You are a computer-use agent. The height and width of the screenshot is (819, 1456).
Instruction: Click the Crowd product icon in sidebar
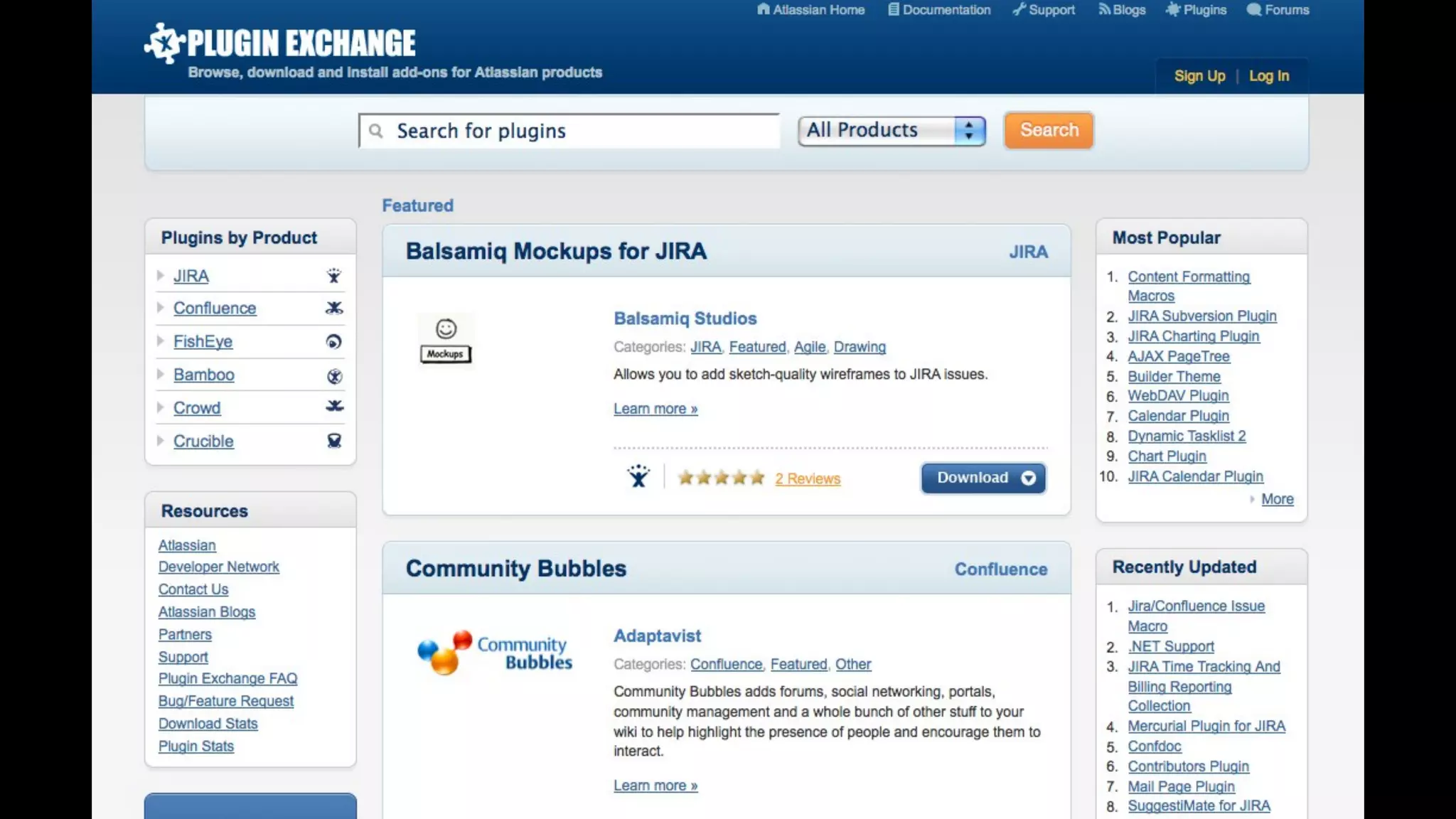[x=334, y=406]
